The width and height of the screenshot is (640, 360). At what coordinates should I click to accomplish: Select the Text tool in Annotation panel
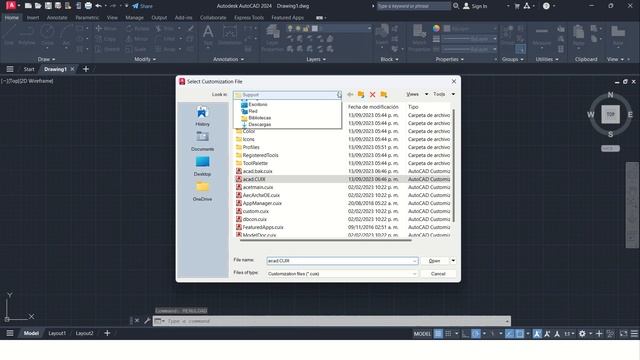208,35
